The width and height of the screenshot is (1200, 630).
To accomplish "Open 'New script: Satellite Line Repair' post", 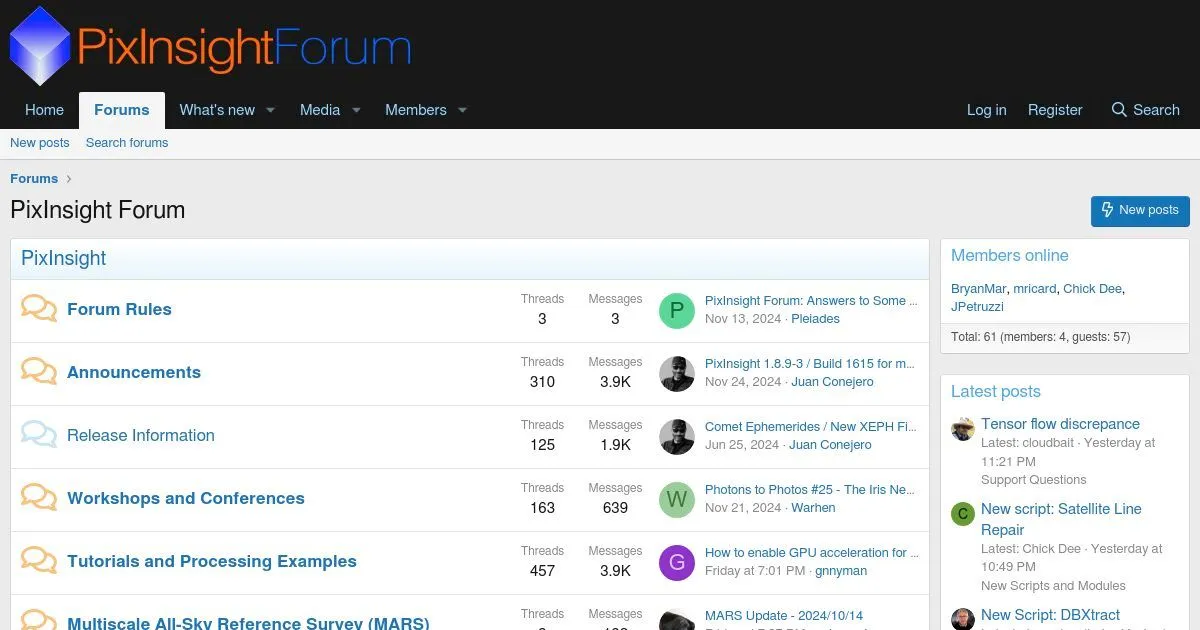I will coord(1061,519).
